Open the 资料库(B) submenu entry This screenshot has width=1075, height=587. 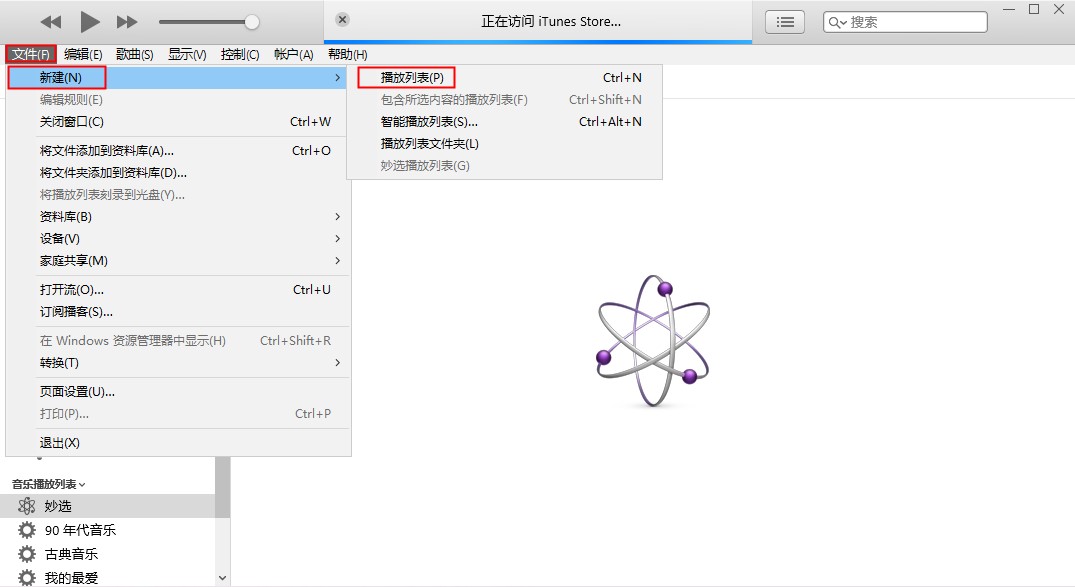pyautogui.click(x=178, y=217)
